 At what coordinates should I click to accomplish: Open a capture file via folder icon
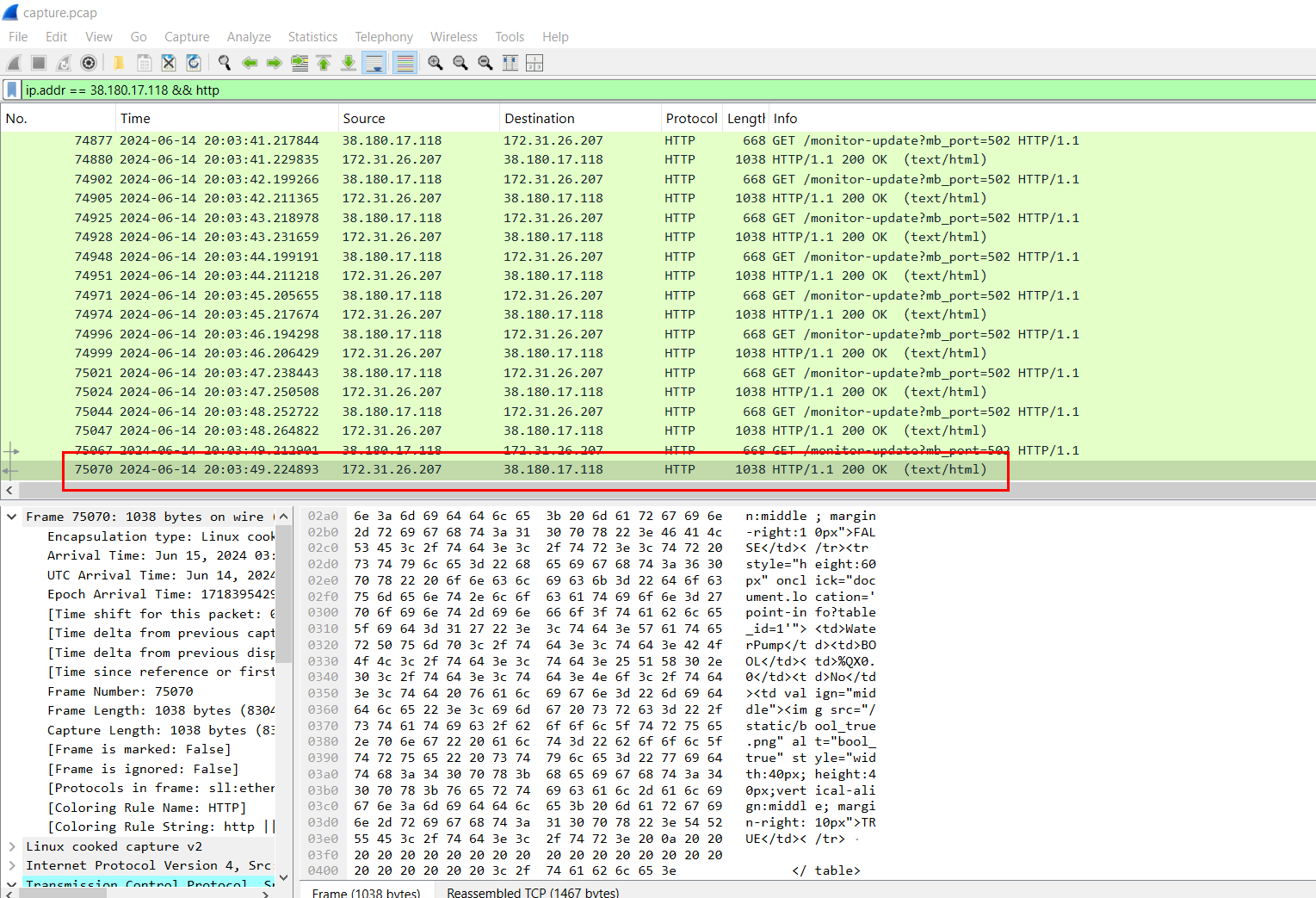pos(119,63)
